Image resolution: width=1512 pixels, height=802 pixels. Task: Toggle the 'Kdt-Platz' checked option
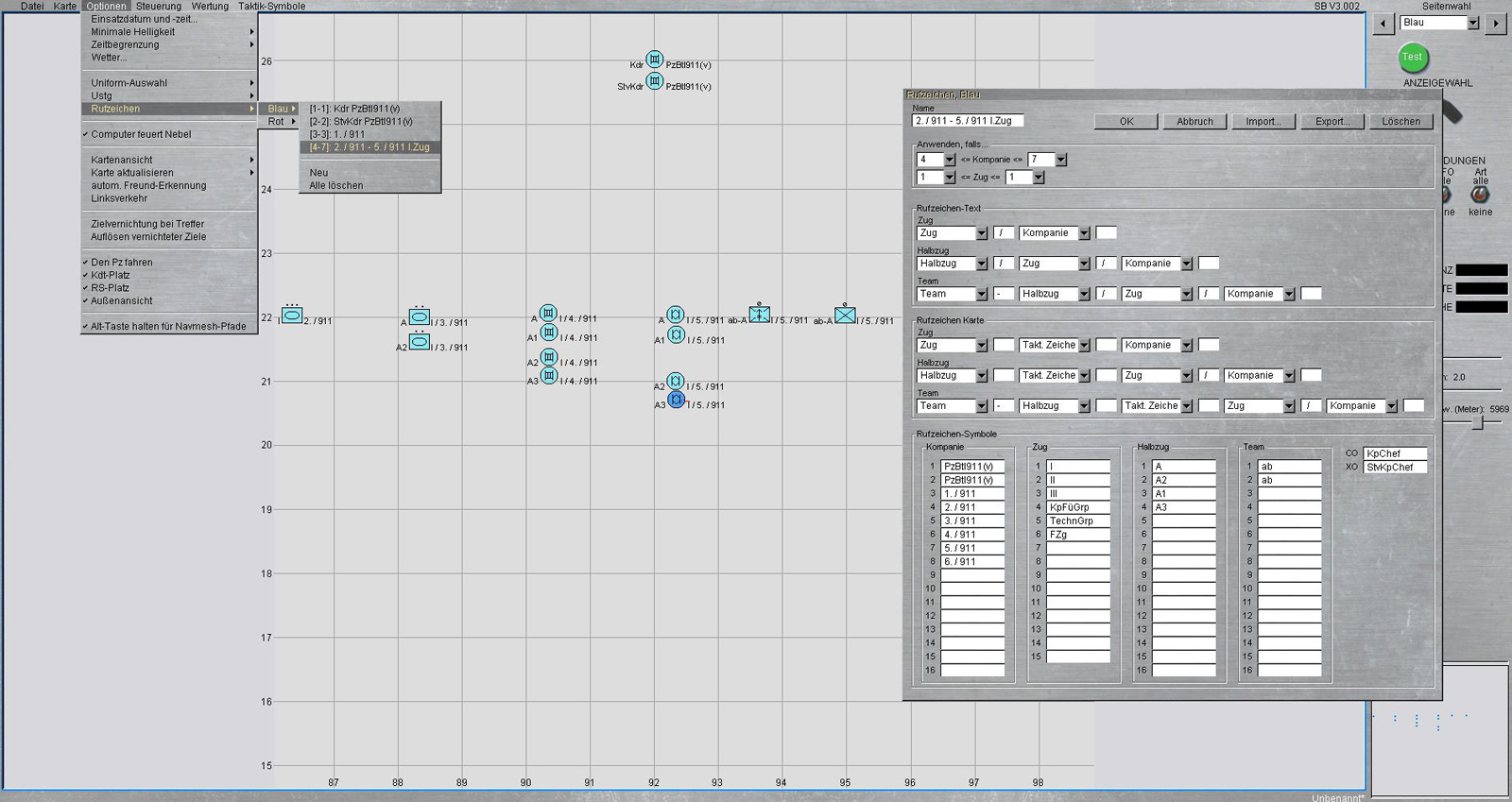coord(111,275)
